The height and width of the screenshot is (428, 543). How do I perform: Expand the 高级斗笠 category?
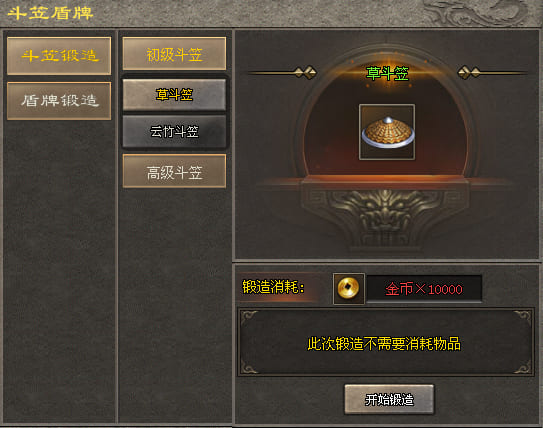[x=174, y=171]
